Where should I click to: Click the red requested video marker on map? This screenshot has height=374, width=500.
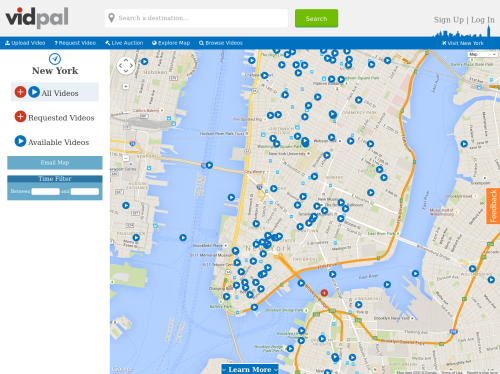click(324, 293)
